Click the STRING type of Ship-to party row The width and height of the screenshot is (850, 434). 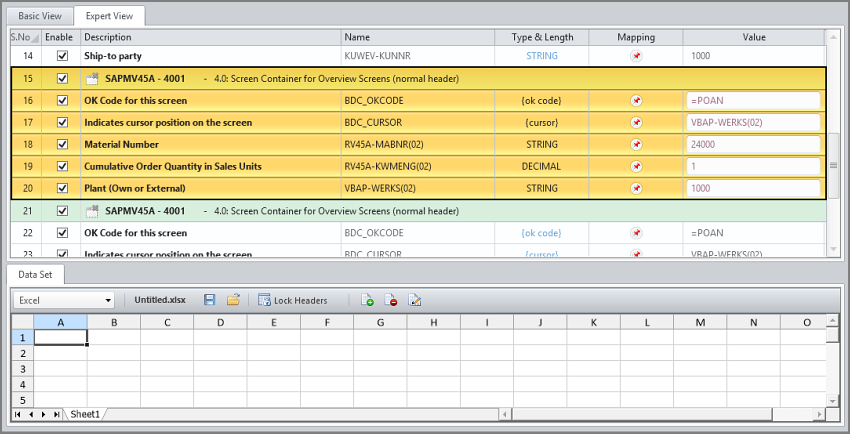tap(541, 56)
